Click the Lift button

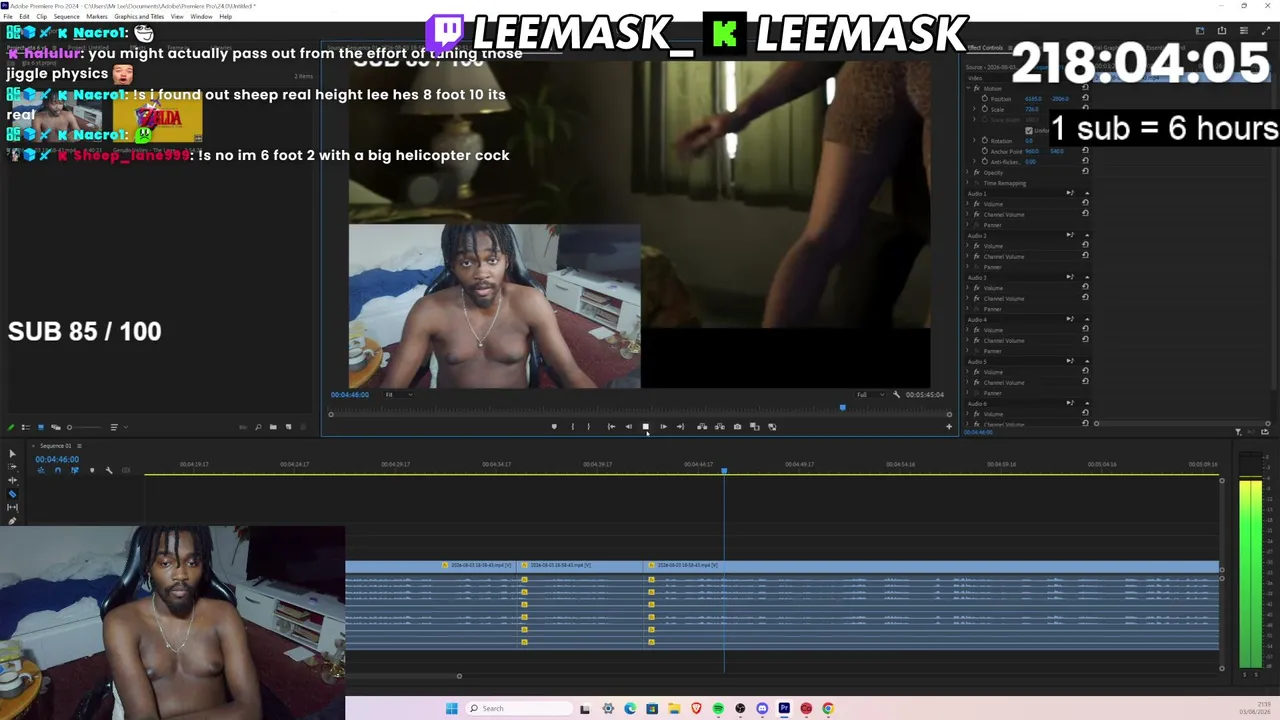point(702,427)
